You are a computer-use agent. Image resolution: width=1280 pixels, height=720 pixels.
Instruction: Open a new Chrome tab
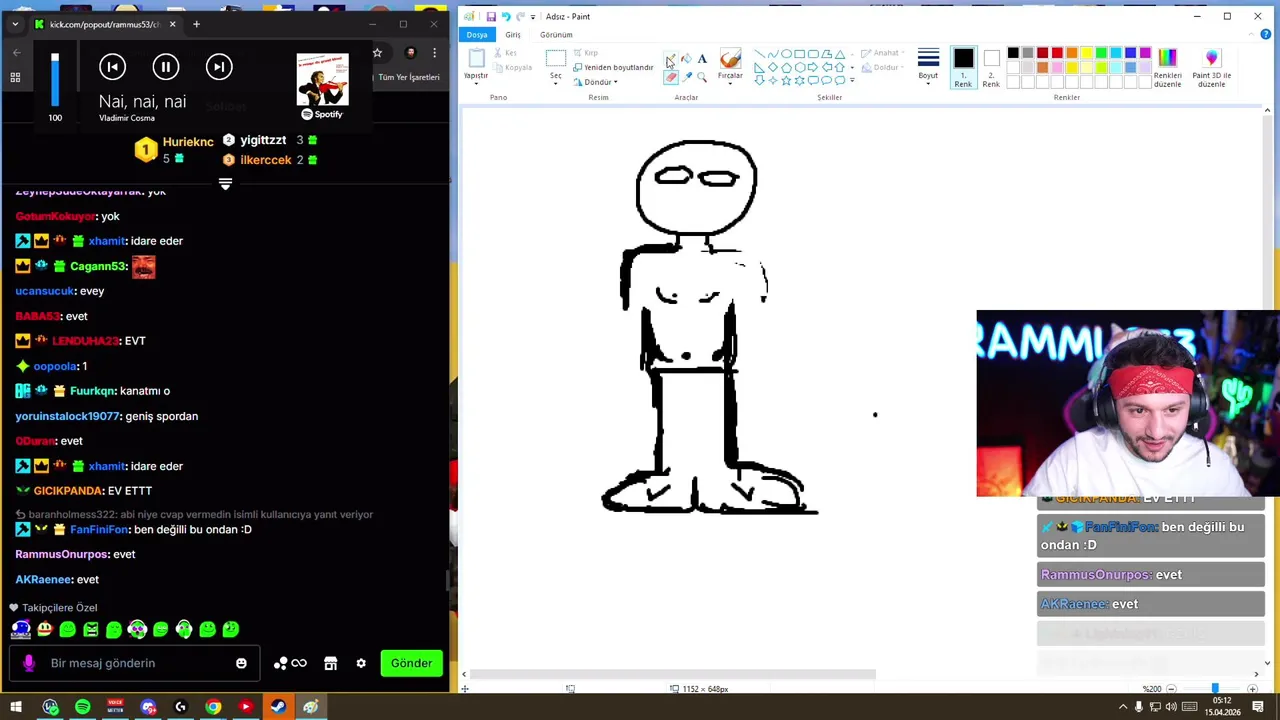pos(196,24)
